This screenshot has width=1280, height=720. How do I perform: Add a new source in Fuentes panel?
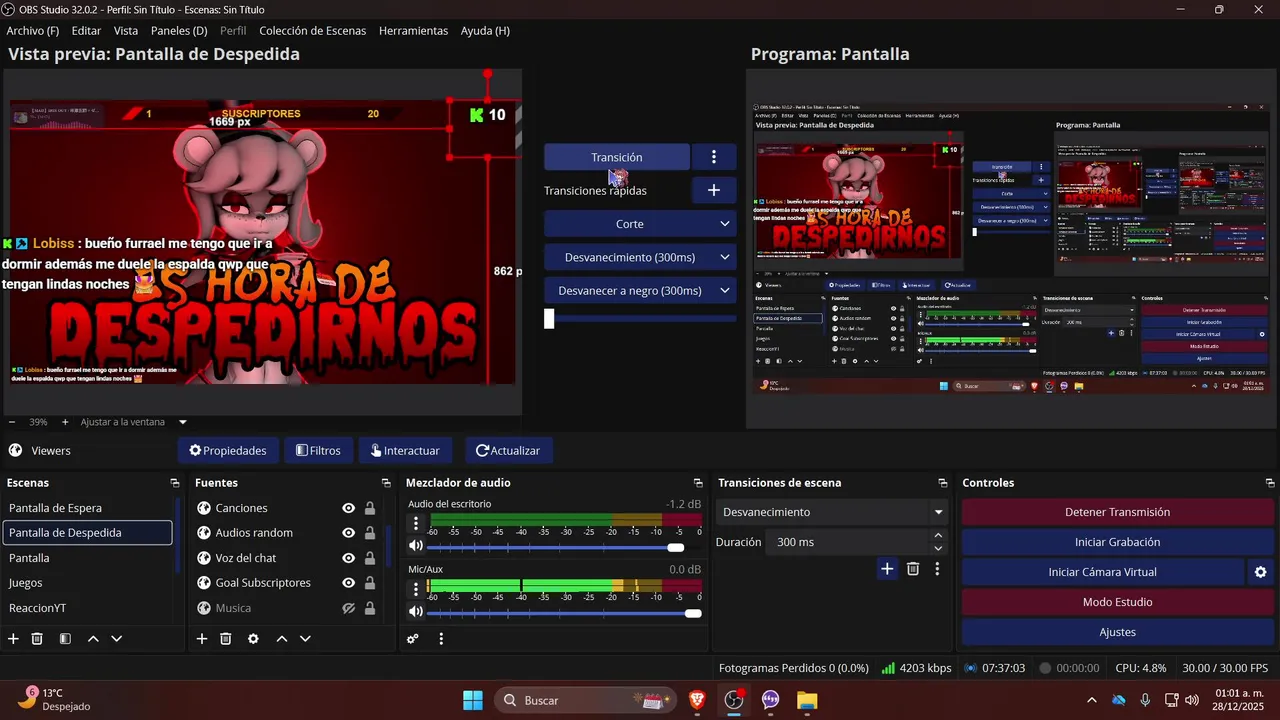tap(202, 638)
